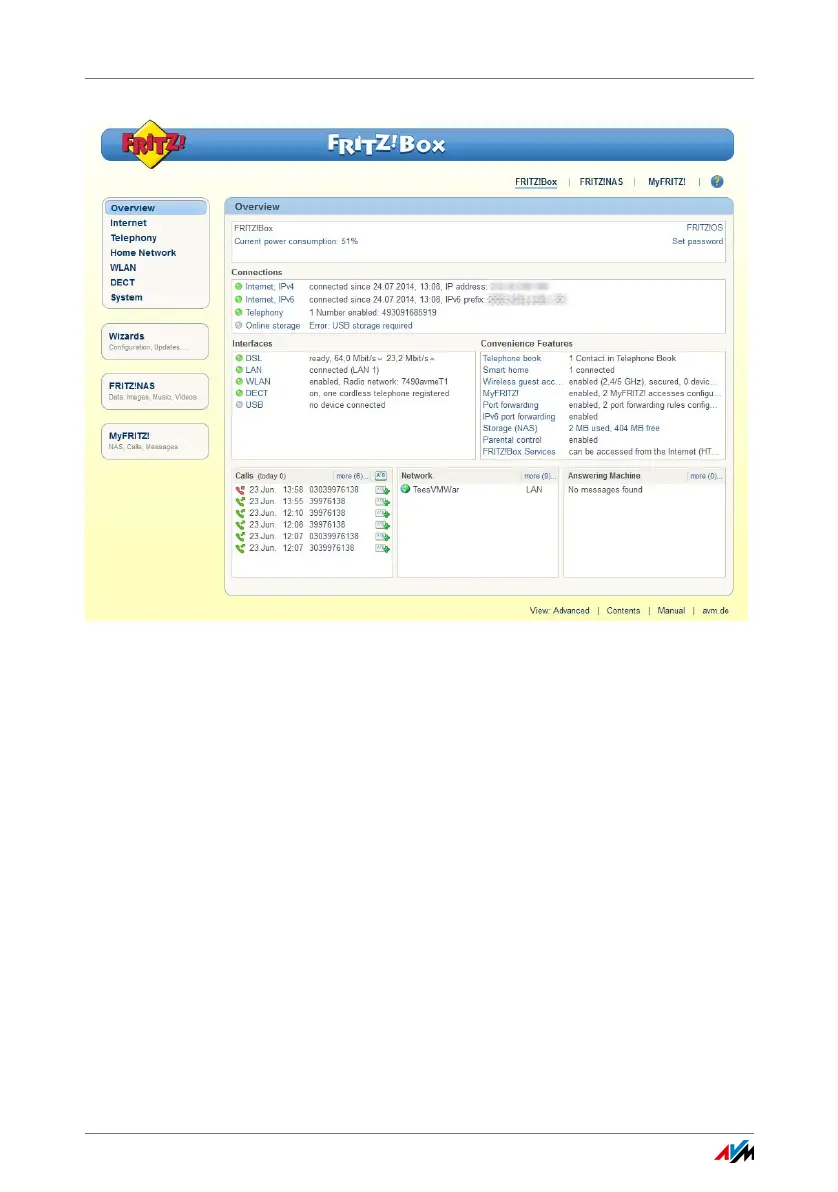
Task: Add 13:58 call number to phone book
Action: pyautogui.click(x=382, y=490)
